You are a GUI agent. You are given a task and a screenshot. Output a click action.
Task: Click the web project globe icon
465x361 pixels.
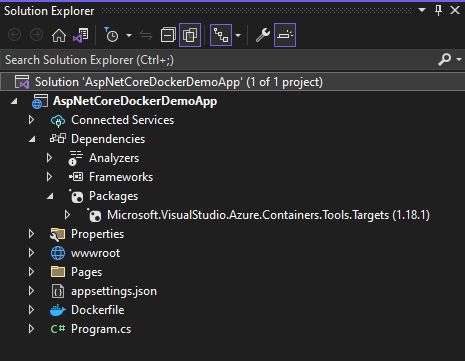(39, 101)
